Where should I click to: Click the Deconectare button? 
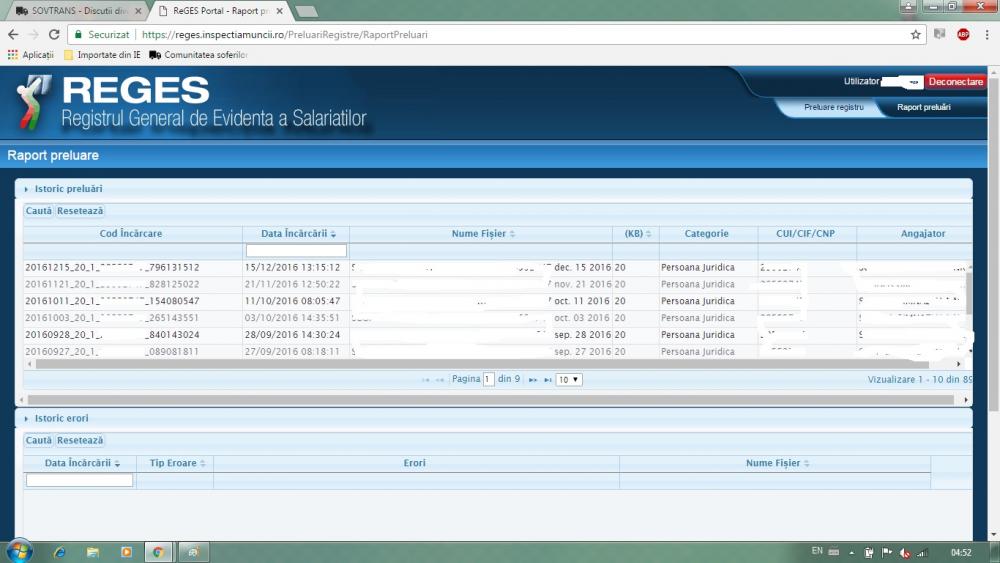coord(956,82)
